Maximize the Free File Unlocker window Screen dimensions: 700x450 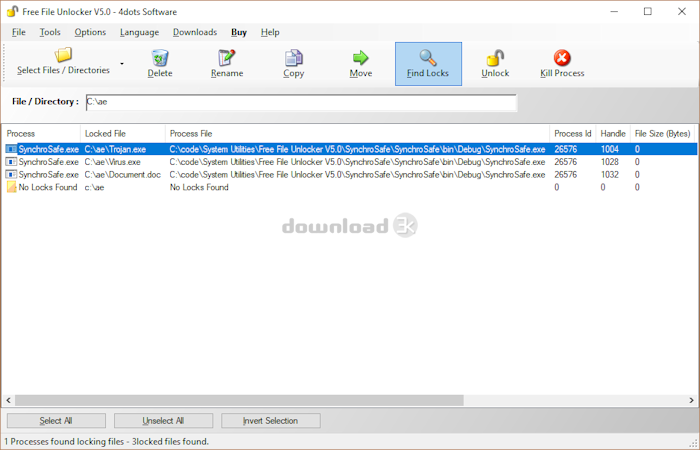tap(648, 11)
